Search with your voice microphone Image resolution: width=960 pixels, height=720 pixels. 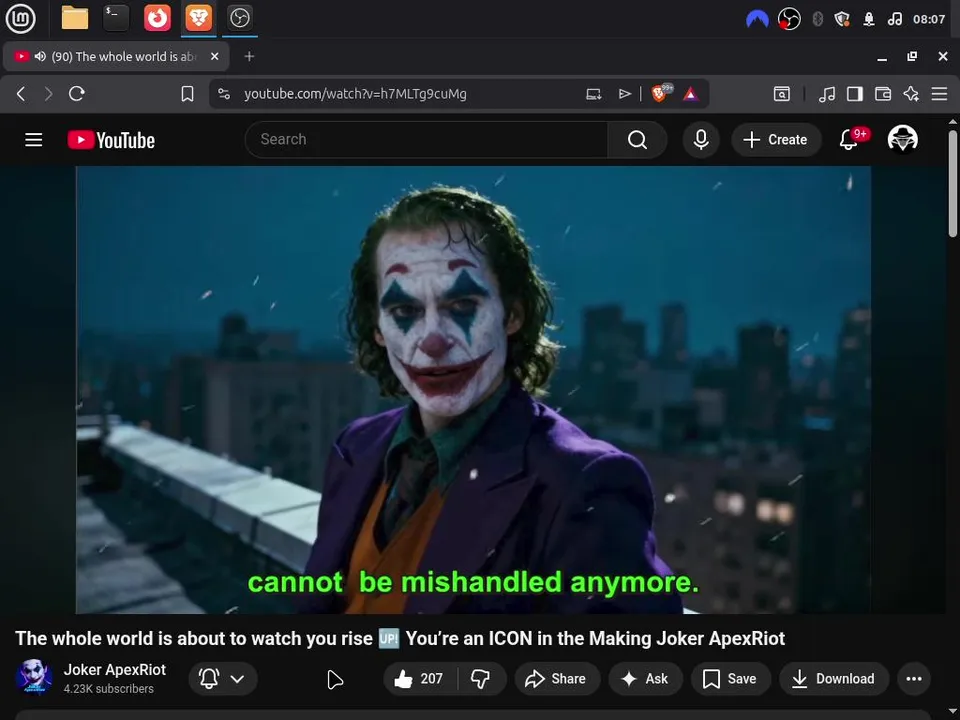coord(701,140)
